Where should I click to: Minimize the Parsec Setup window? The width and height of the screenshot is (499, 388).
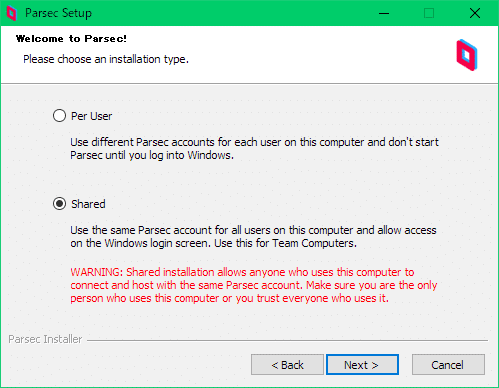[384, 13]
